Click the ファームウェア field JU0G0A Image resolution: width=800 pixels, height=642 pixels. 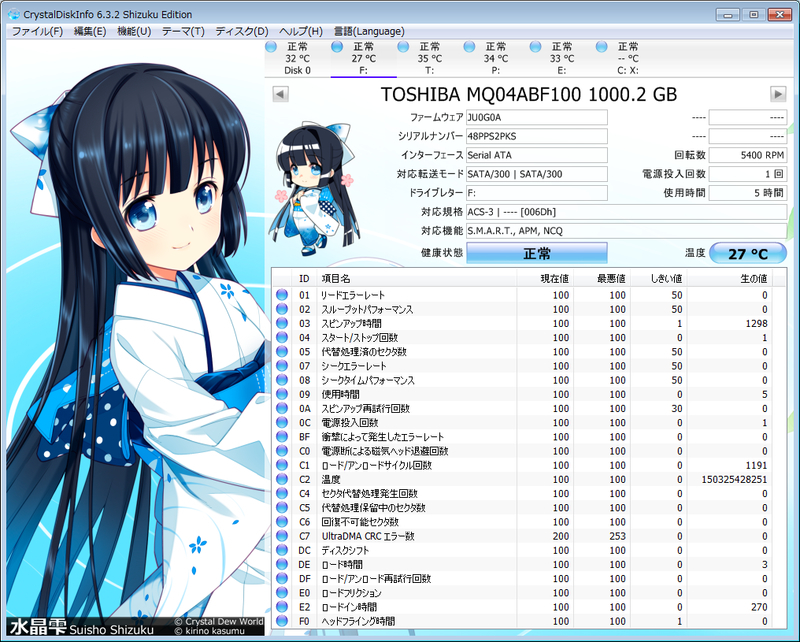pyautogui.click(x=537, y=117)
